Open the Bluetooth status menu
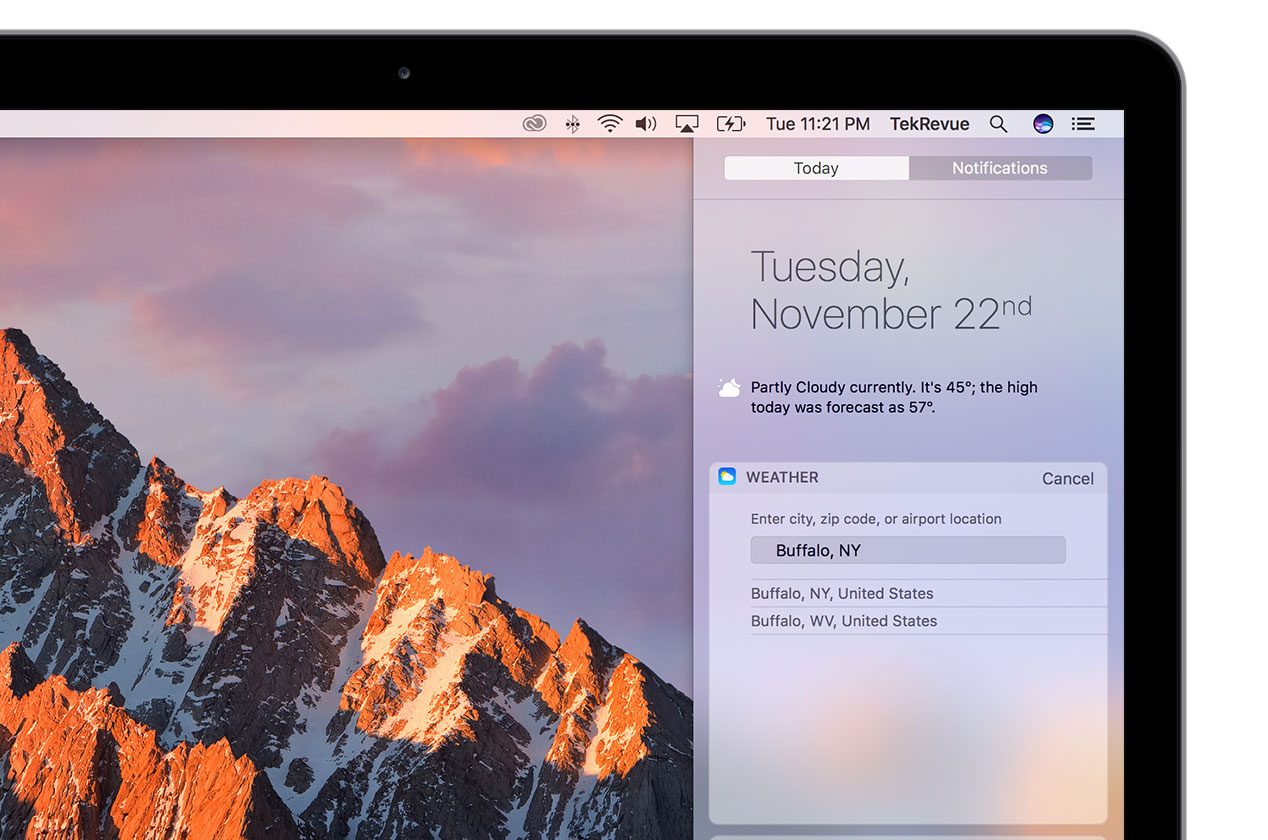1268x840 pixels. (x=572, y=124)
